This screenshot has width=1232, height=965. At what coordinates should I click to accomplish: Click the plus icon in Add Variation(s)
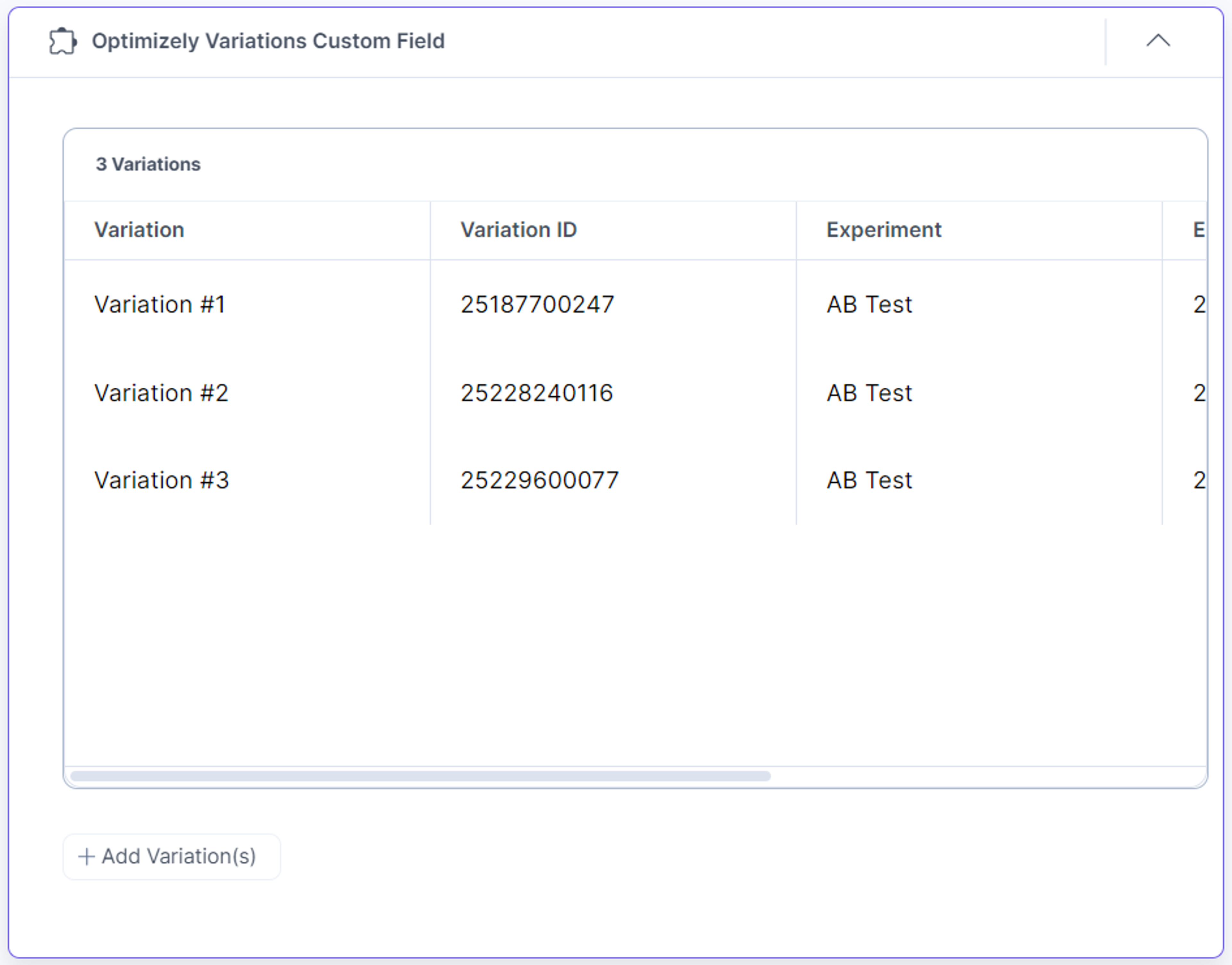(86, 857)
